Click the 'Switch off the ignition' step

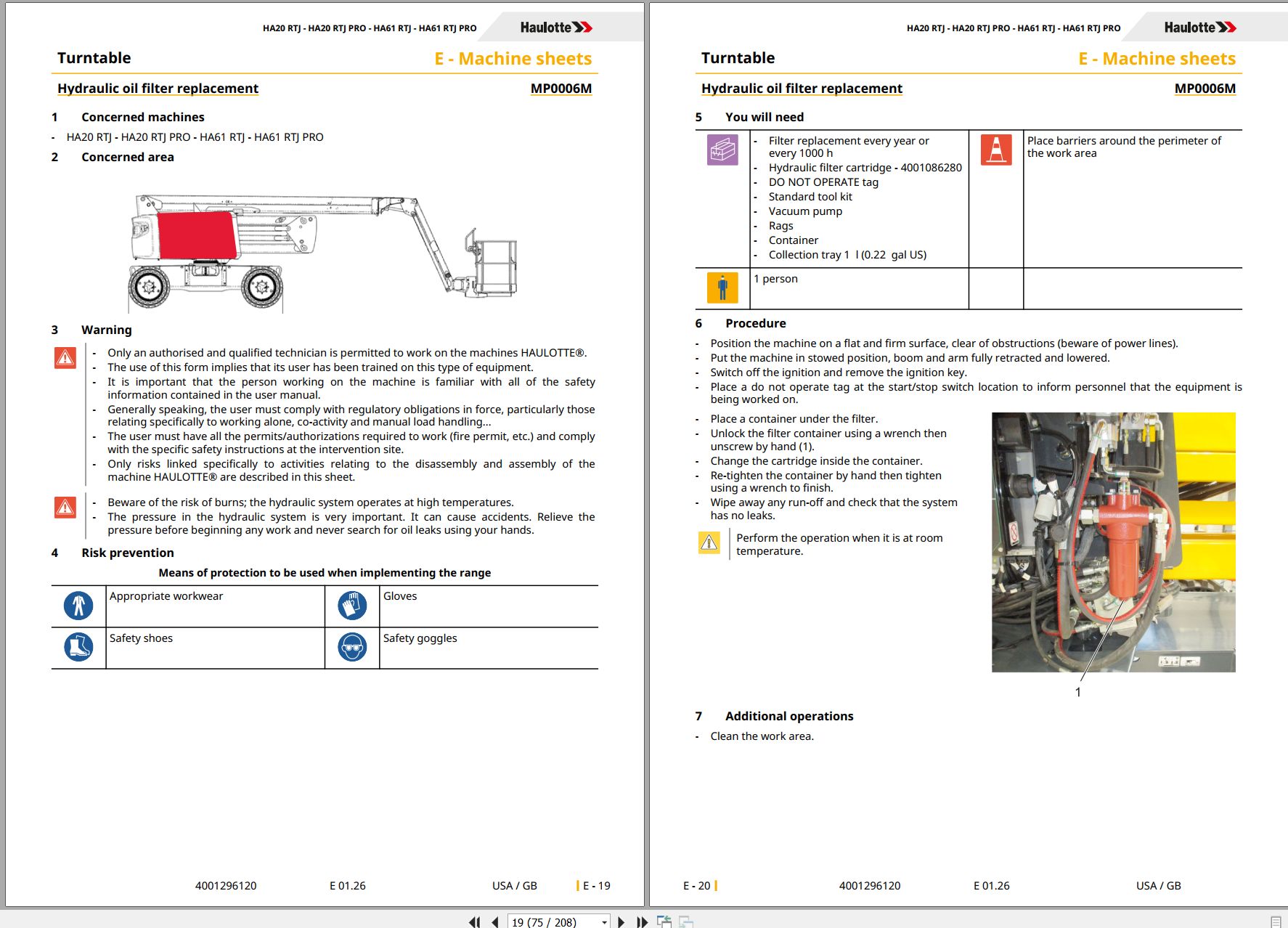[x=839, y=373]
